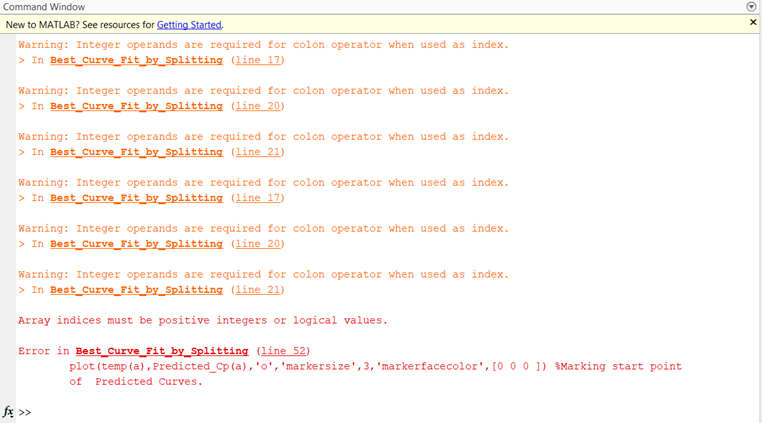Open Best_Curve_Fit_by_Splitting link beside first line 21
The height and width of the screenshot is (423, 762).
click(x=137, y=152)
